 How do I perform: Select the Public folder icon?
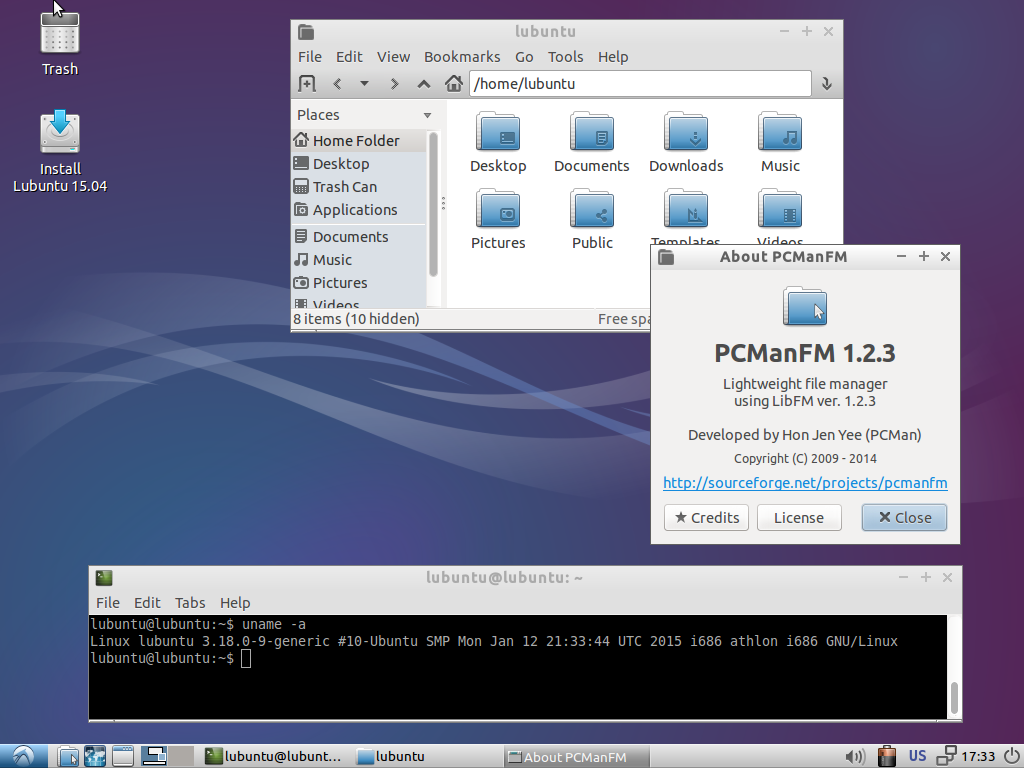(592, 210)
